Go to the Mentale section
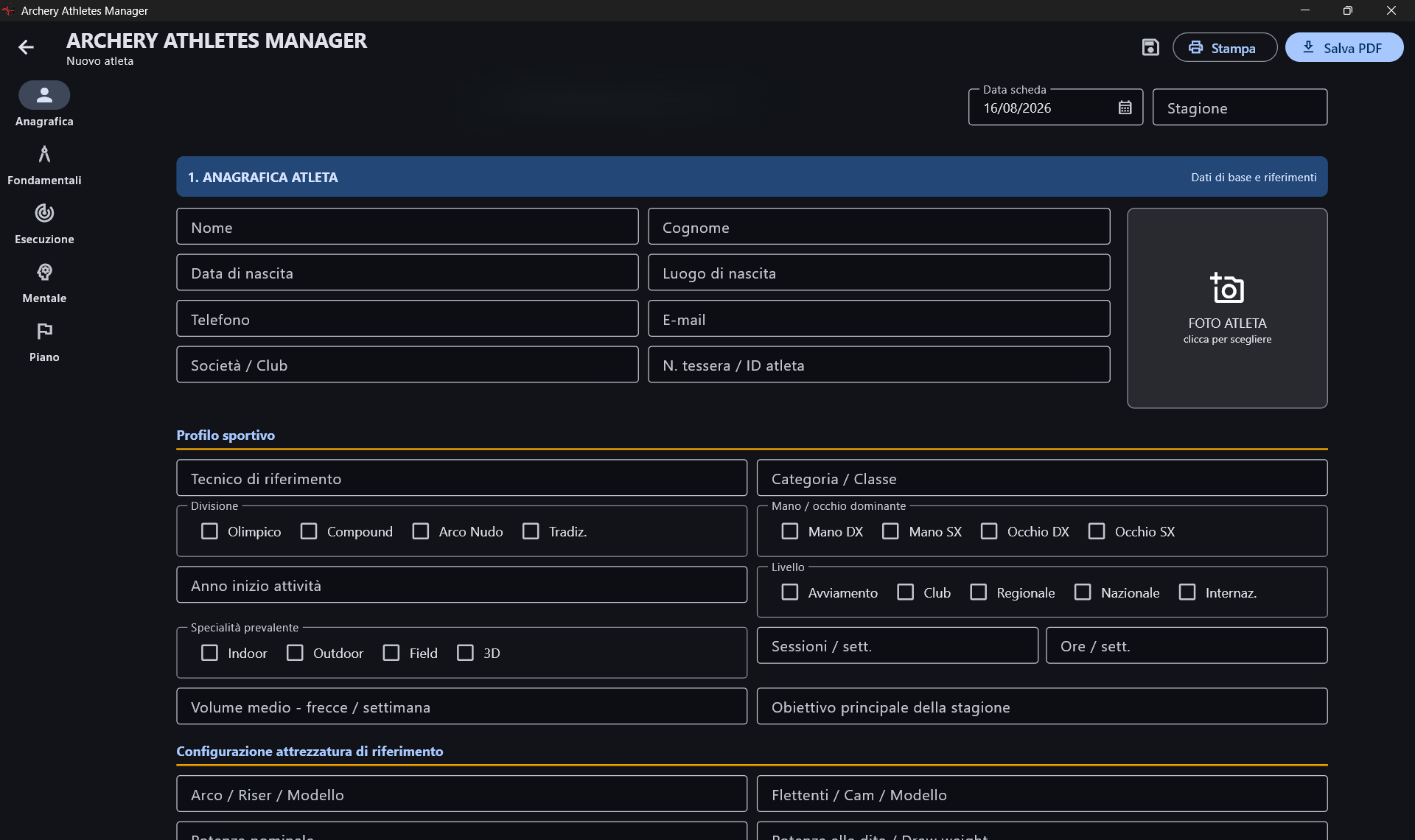Viewport: 1415px width, 840px height. (x=44, y=283)
